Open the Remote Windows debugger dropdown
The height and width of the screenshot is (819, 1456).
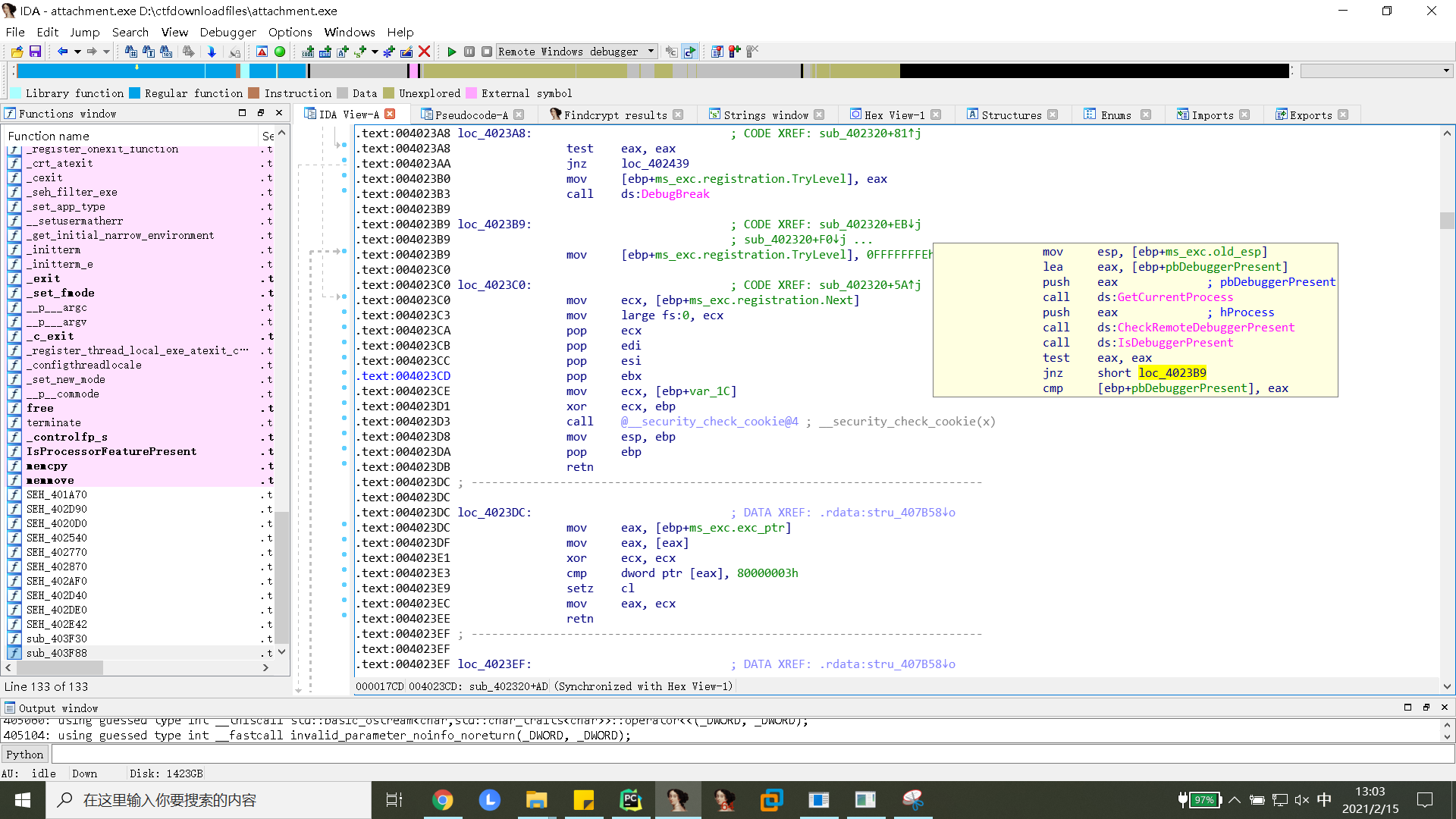(x=651, y=52)
